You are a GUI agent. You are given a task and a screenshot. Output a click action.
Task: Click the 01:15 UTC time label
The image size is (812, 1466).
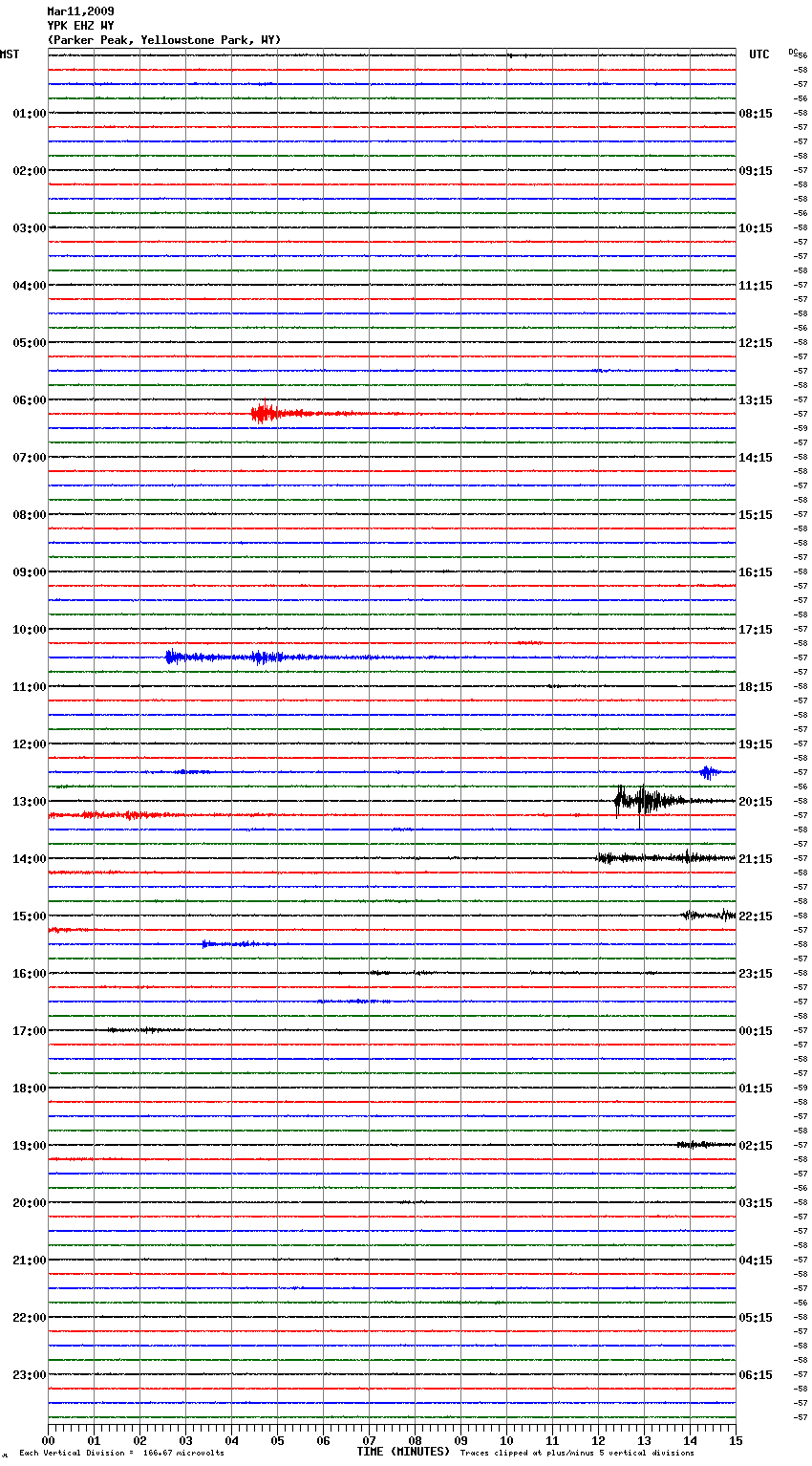click(x=756, y=1089)
